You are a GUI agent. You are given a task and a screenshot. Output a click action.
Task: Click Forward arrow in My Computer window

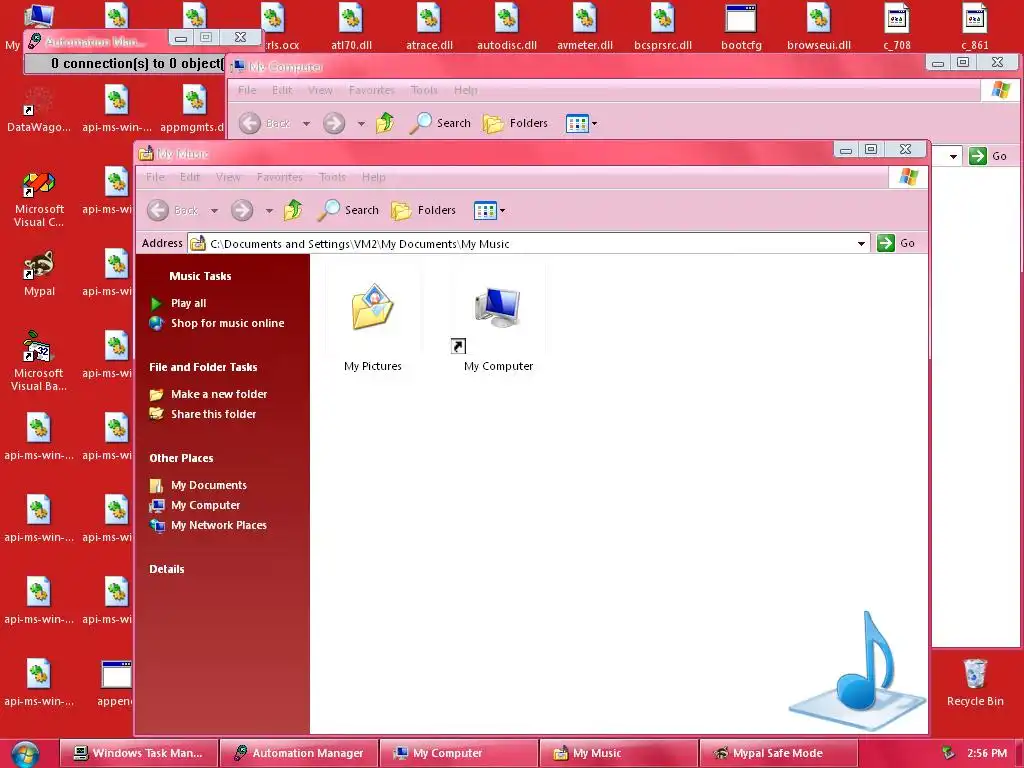click(334, 123)
